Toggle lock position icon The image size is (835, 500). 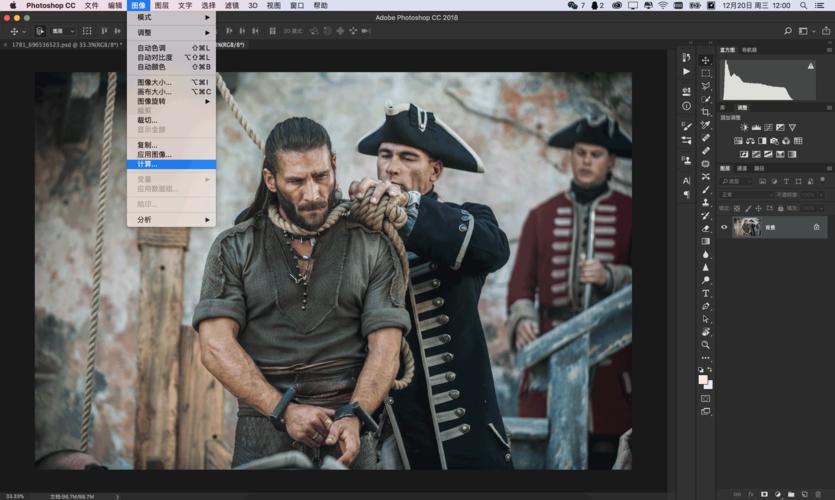758,208
